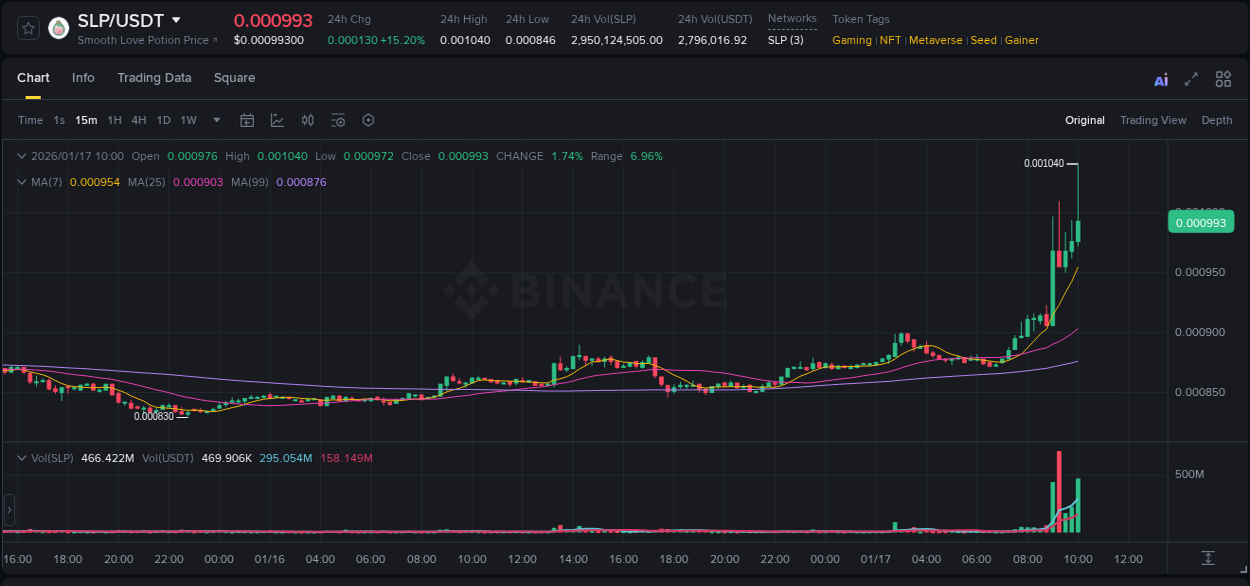The height and width of the screenshot is (586, 1250).
Task: Open the widgets grid icon
Action: click(1223, 78)
